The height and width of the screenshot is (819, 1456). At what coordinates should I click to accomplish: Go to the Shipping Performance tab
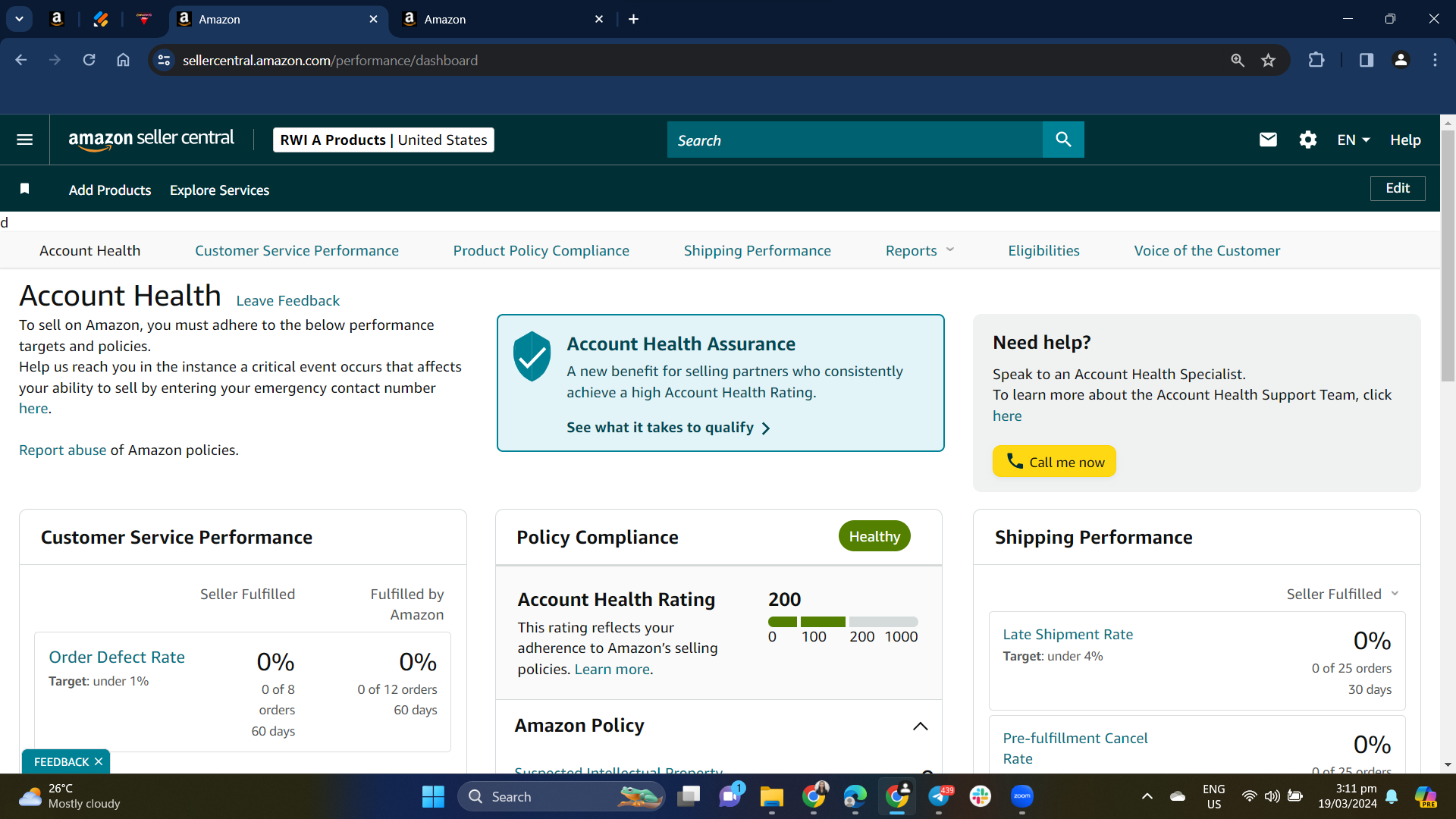[x=758, y=250]
